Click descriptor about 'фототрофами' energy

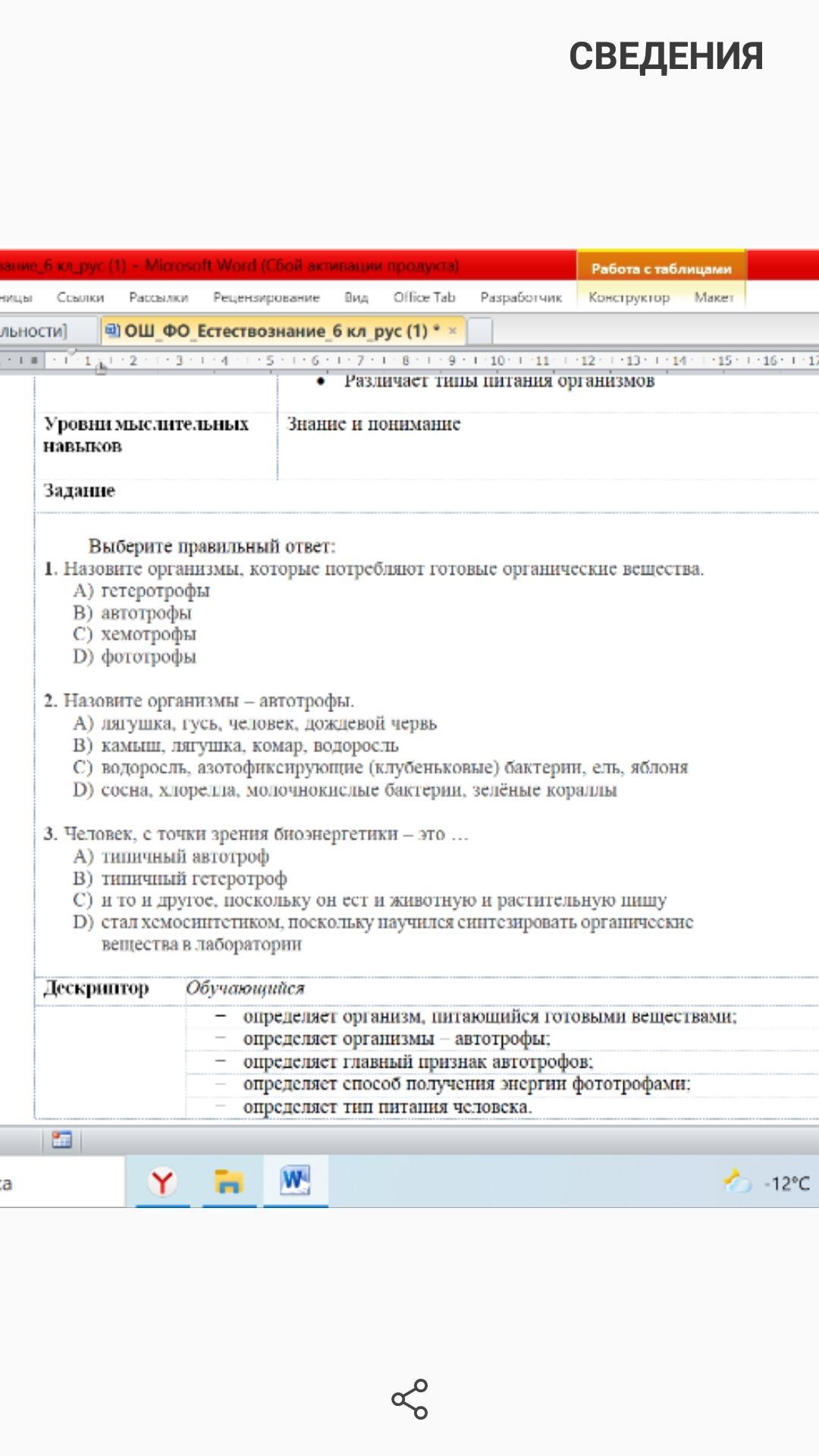tap(466, 1084)
